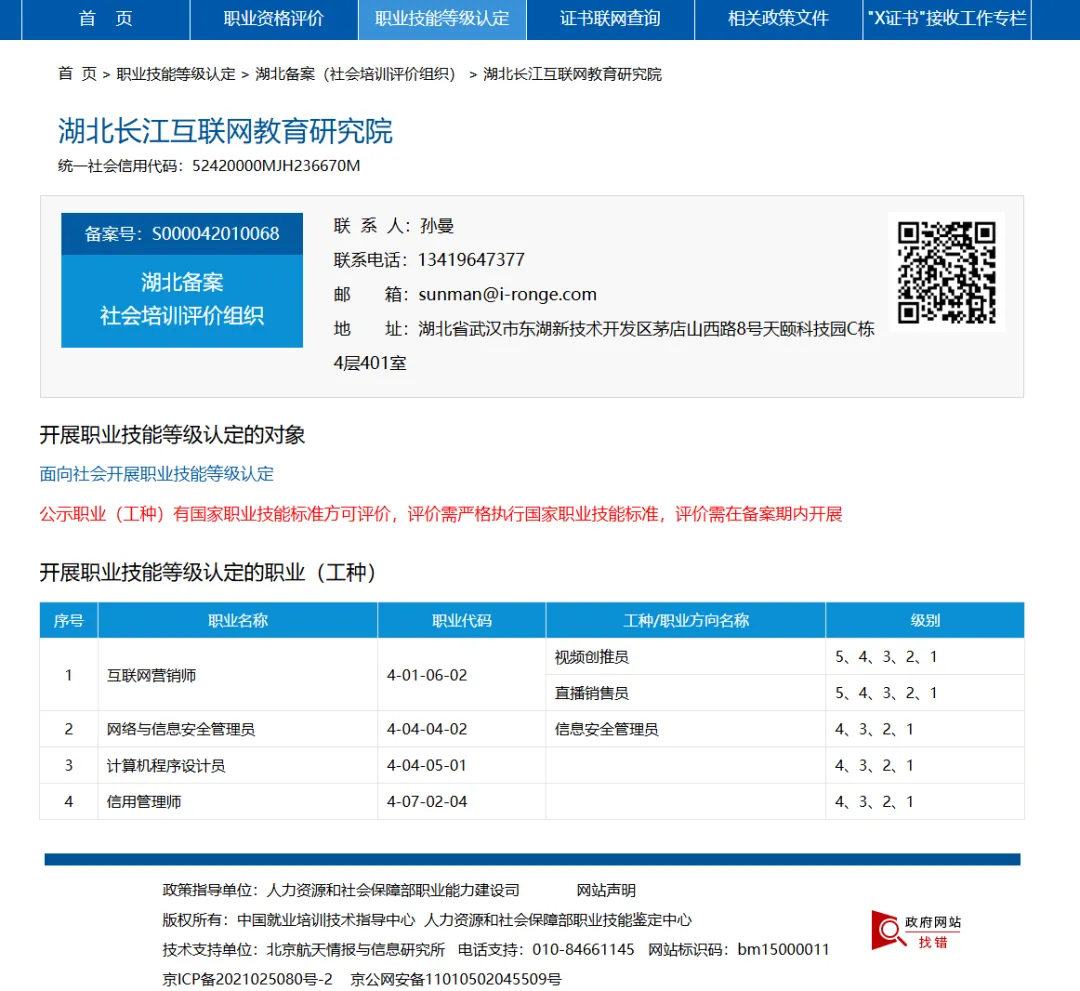The height and width of the screenshot is (991, 1080).
Task: Click the 开展职业技能等级认定的对象 heading
Action: (x=172, y=435)
